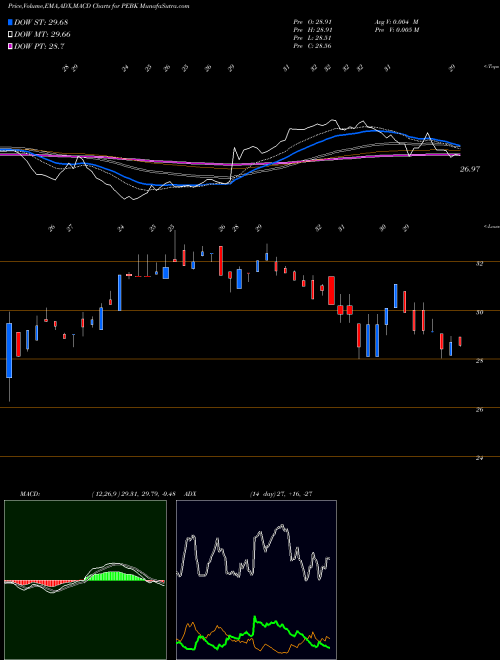Click the 'Pre L: 28.31' value
This screenshot has height=660, width=500.
(312, 38)
